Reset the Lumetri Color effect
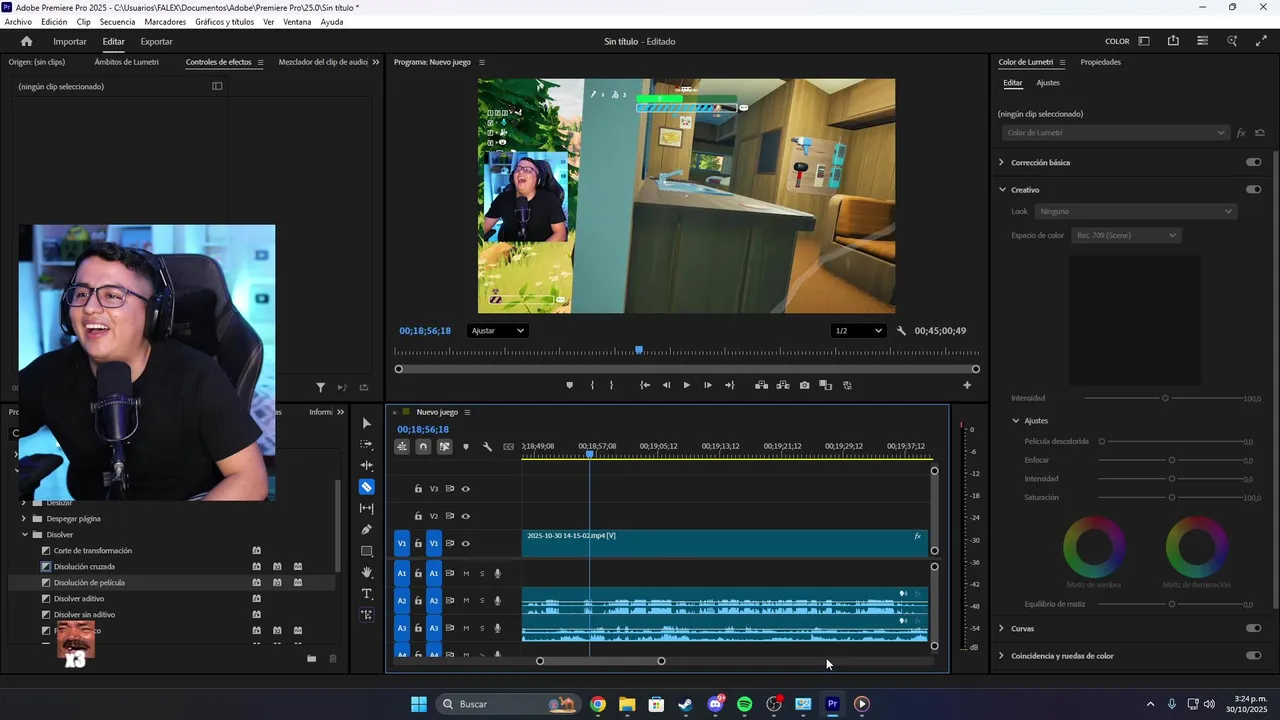The image size is (1280, 720). [1260, 133]
